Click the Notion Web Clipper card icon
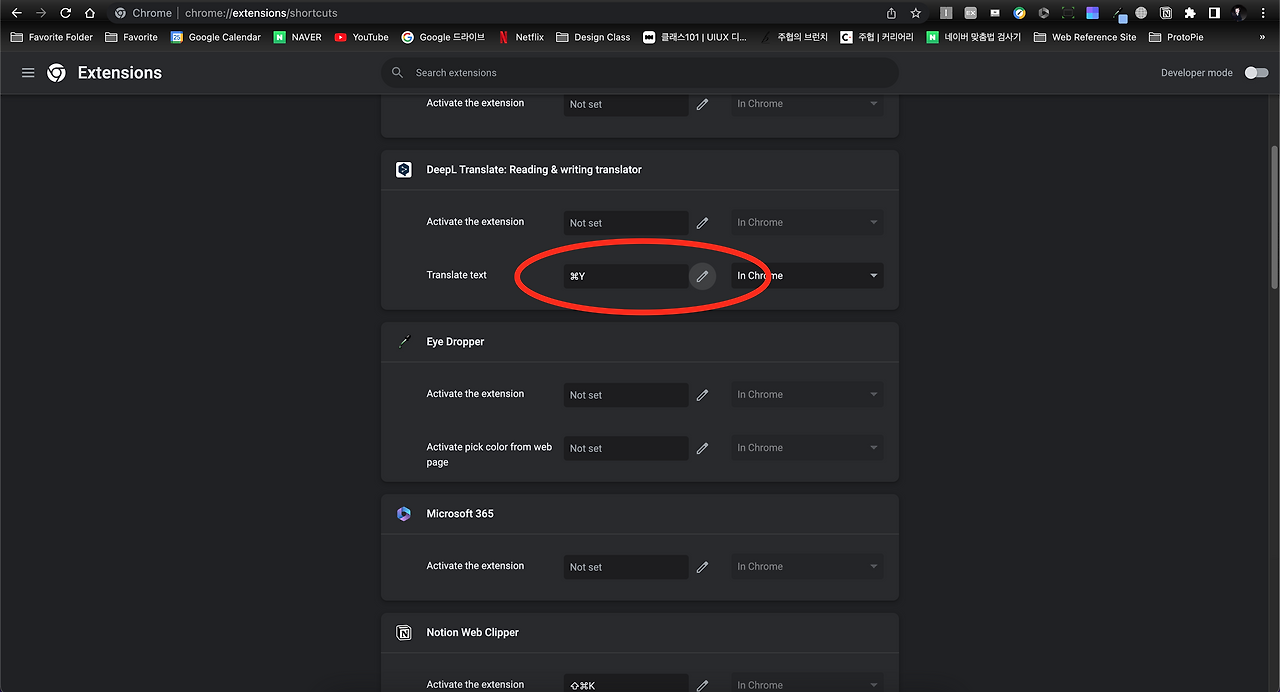Viewport: 1280px width, 692px height. point(404,633)
